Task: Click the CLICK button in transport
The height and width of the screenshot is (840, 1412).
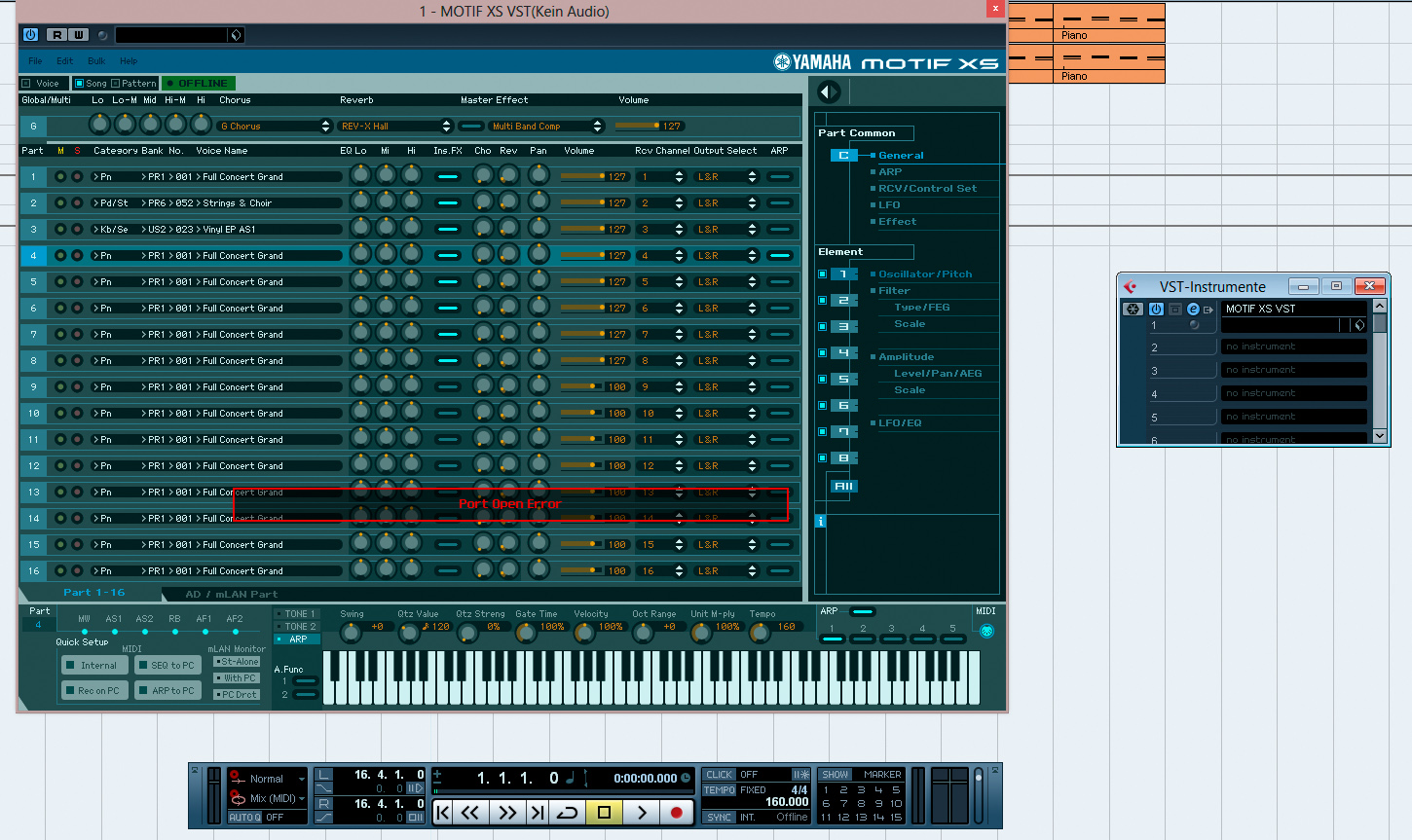Action: [x=720, y=775]
